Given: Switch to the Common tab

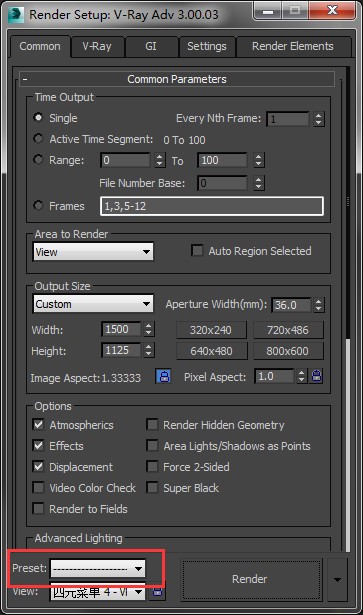Looking at the screenshot, I should 40,46.
